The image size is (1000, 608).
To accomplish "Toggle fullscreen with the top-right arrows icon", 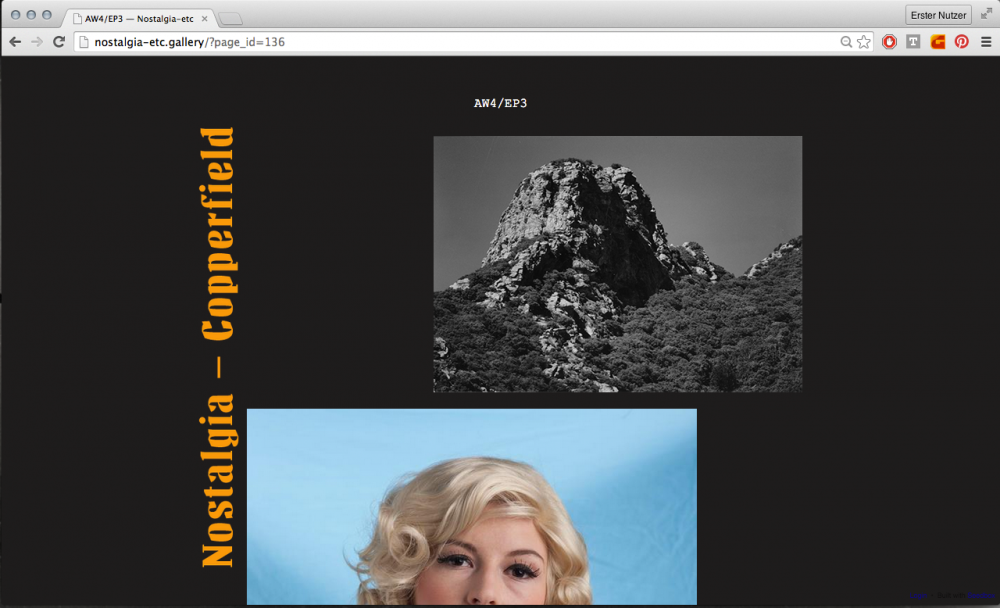I will 986,14.
